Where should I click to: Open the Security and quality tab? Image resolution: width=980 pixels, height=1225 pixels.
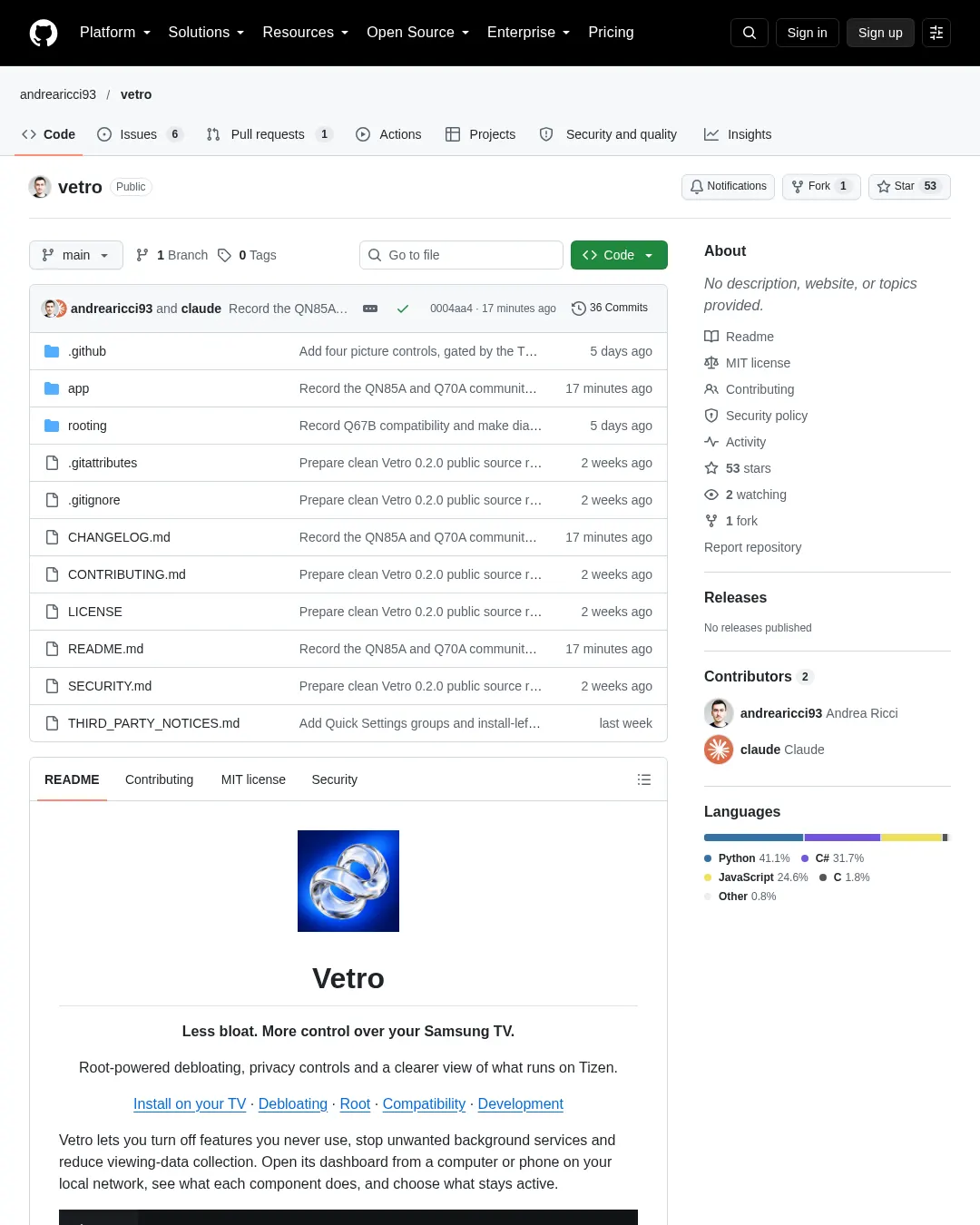[x=608, y=134]
